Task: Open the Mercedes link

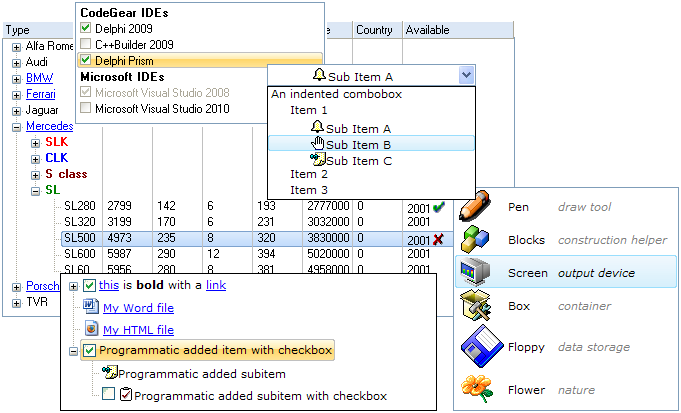Action: pos(50,126)
